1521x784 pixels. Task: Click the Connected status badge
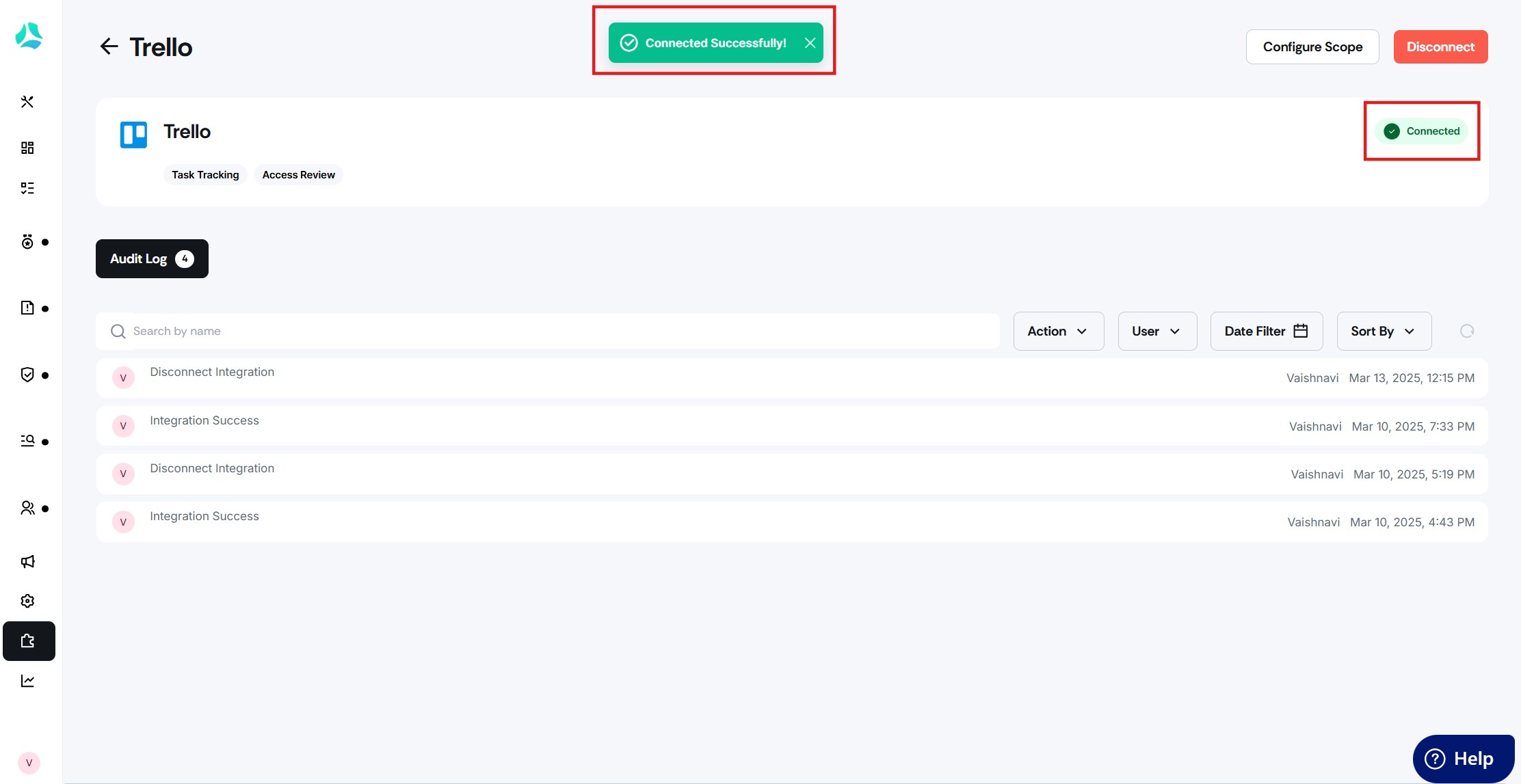pyautogui.click(x=1421, y=131)
